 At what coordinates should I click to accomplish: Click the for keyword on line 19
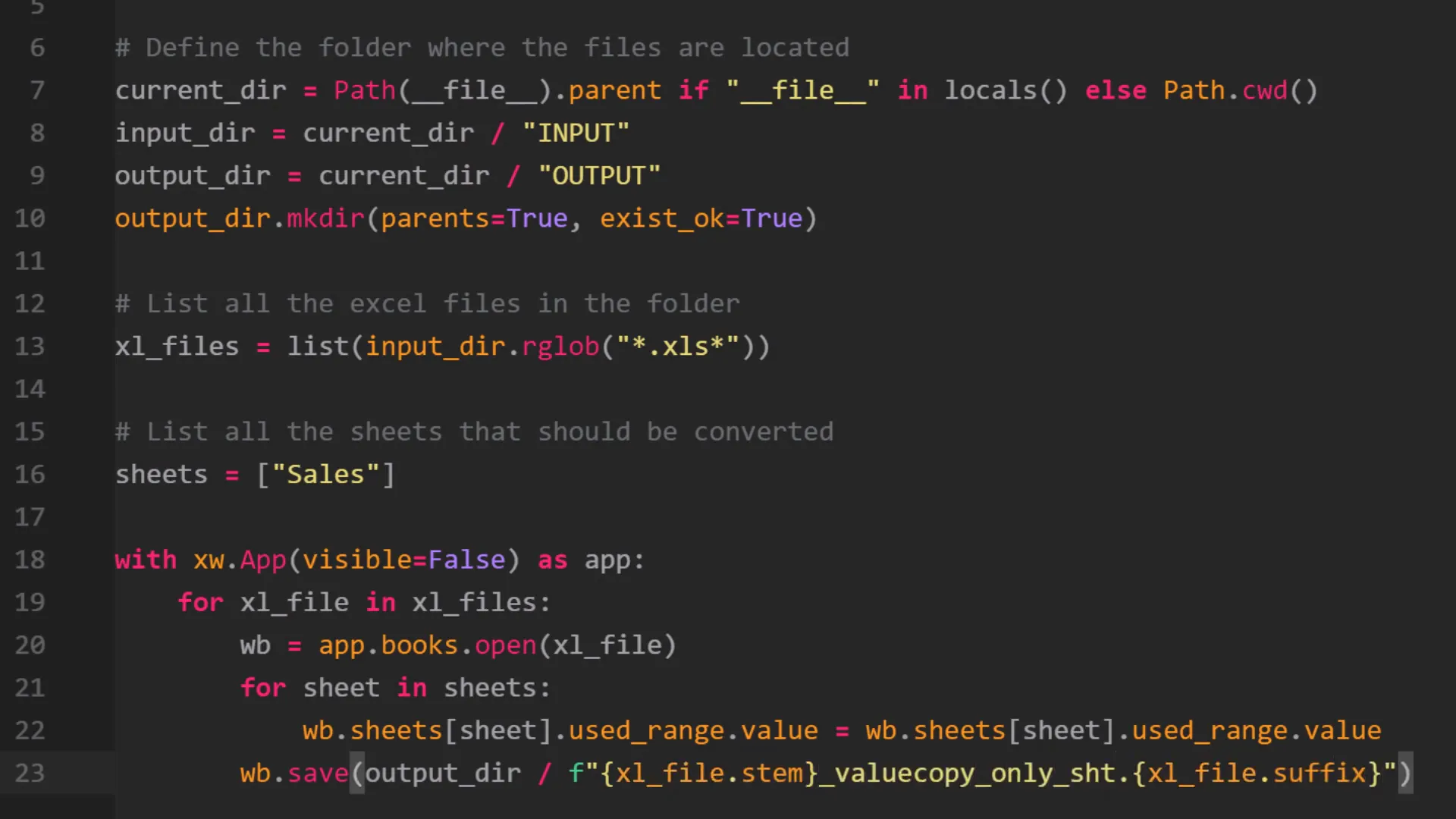point(200,602)
